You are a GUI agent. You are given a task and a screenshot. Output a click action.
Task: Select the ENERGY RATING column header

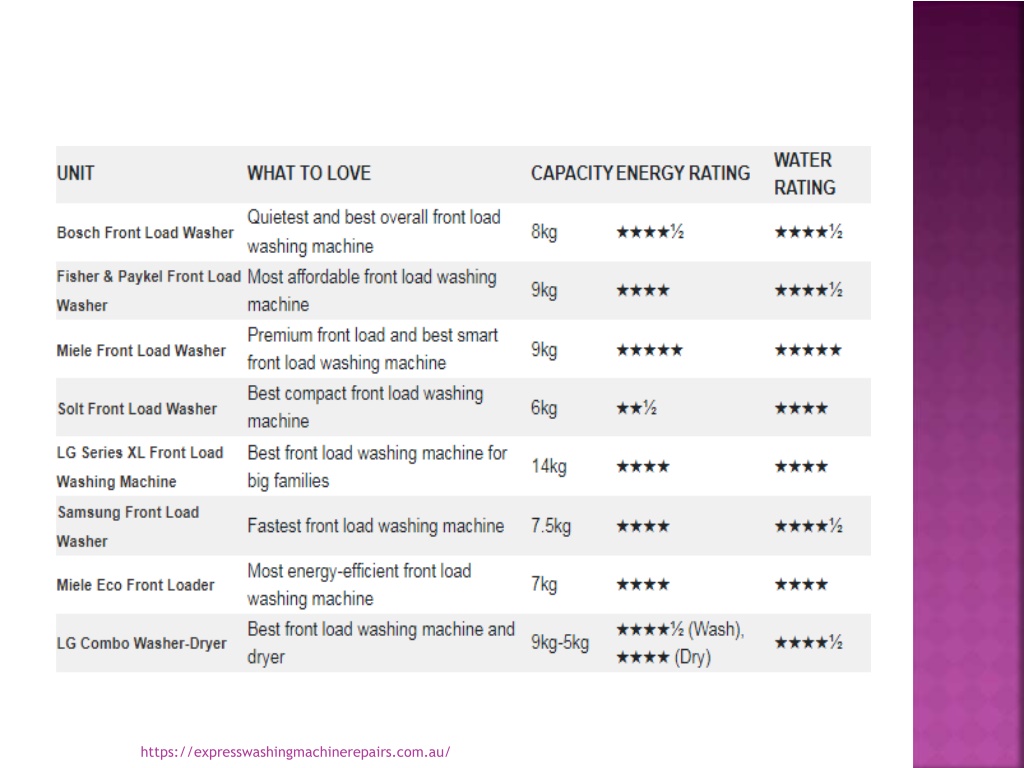pyautogui.click(x=682, y=173)
